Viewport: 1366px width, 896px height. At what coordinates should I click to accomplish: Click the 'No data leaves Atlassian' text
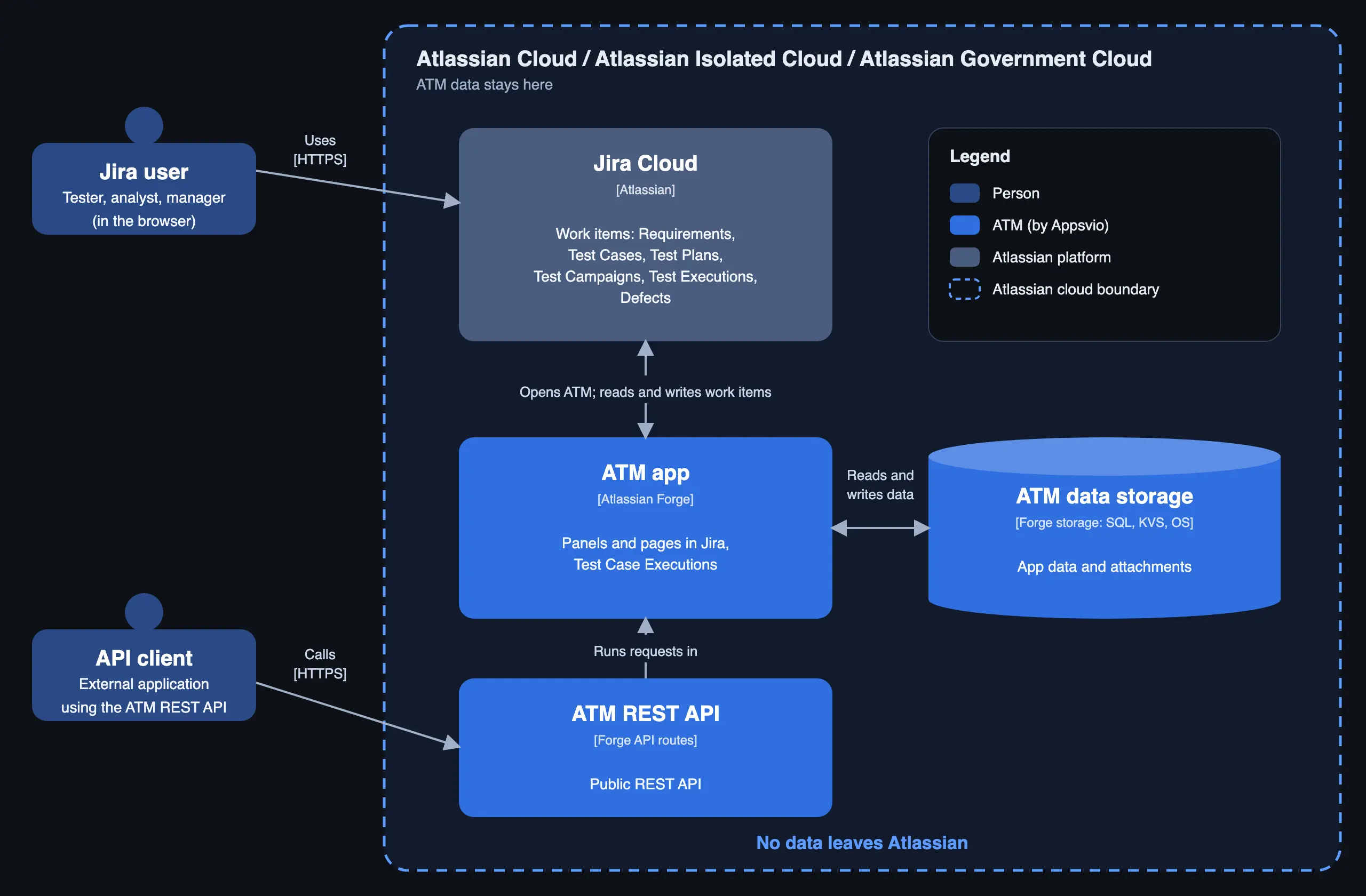click(x=862, y=843)
